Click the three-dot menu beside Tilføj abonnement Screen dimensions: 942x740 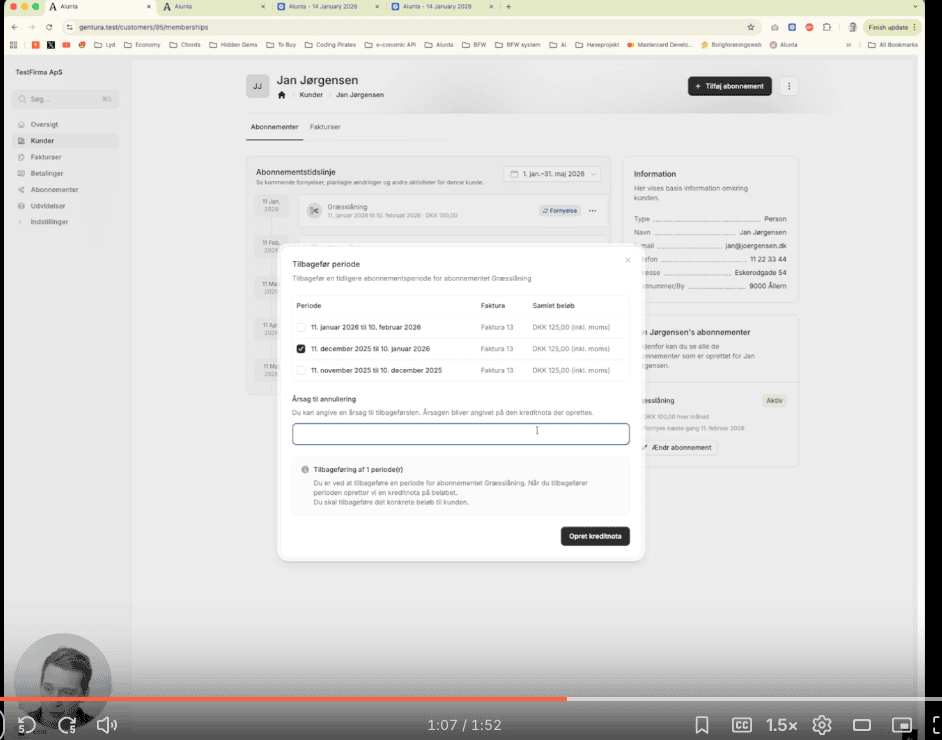[789, 86]
